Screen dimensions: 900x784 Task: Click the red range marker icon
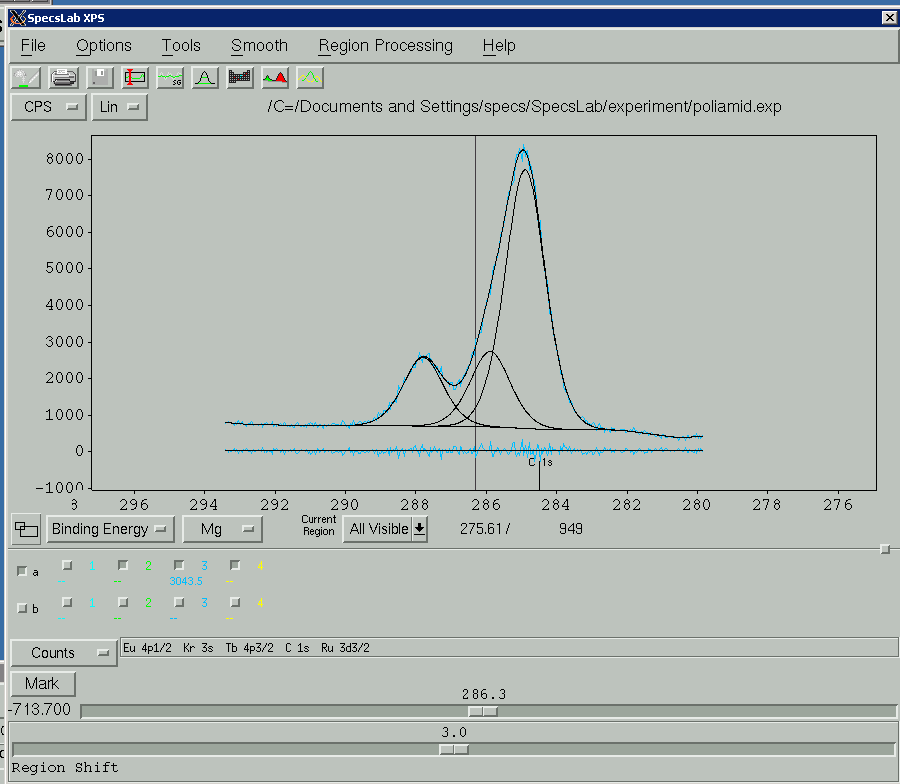135,77
